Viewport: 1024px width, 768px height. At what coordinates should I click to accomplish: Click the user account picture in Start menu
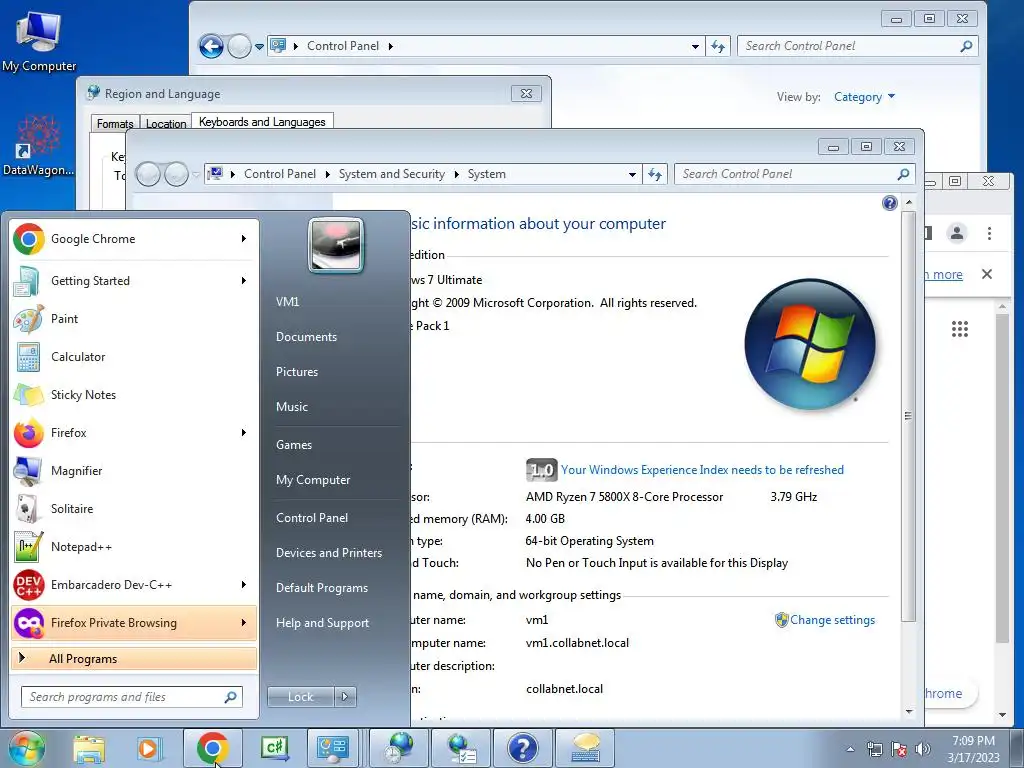pyautogui.click(x=336, y=245)
